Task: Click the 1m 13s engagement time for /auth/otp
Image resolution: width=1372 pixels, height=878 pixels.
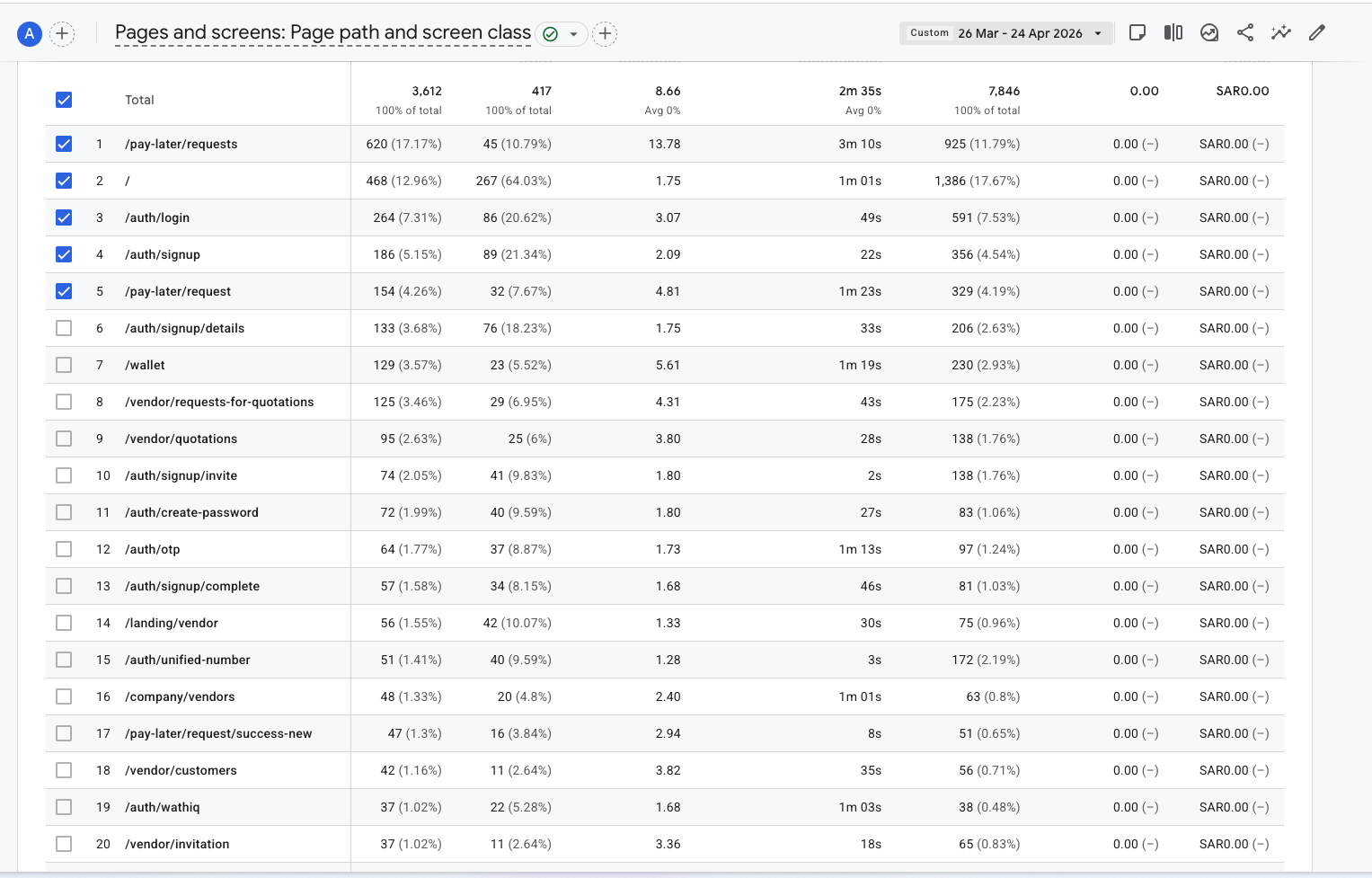Action: [860, 549]
